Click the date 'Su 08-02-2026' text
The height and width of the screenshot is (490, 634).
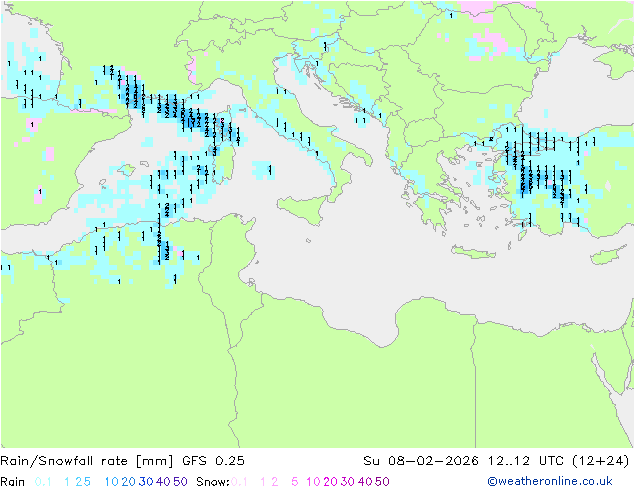pos(421,461)
